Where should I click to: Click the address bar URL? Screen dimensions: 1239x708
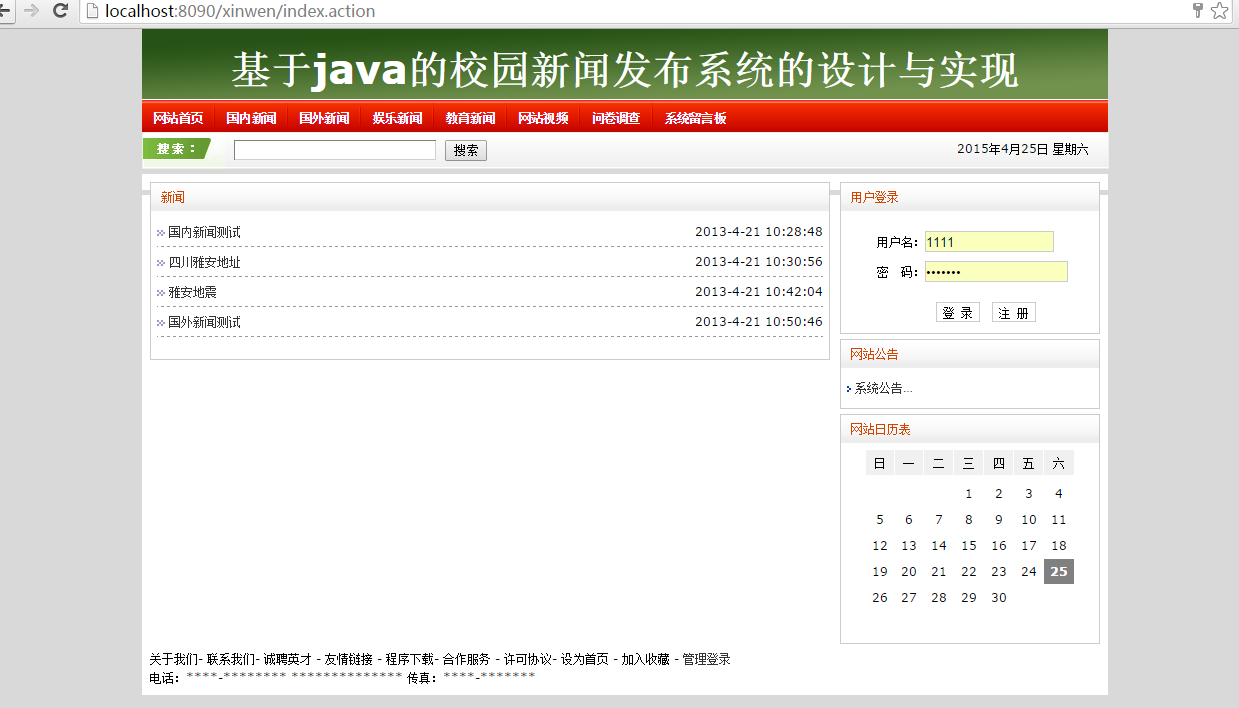click(240, 11)
